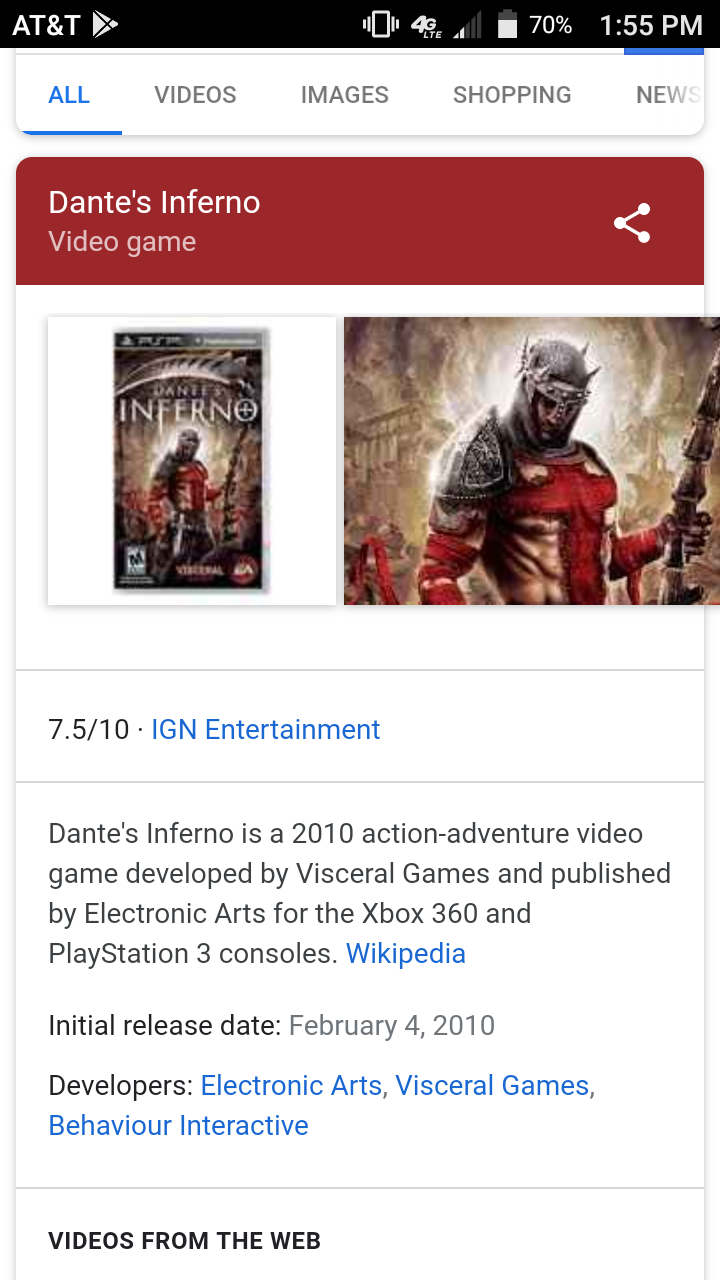View the Dante character artwork image
The image size is (720, 1280).
[532, 461]
